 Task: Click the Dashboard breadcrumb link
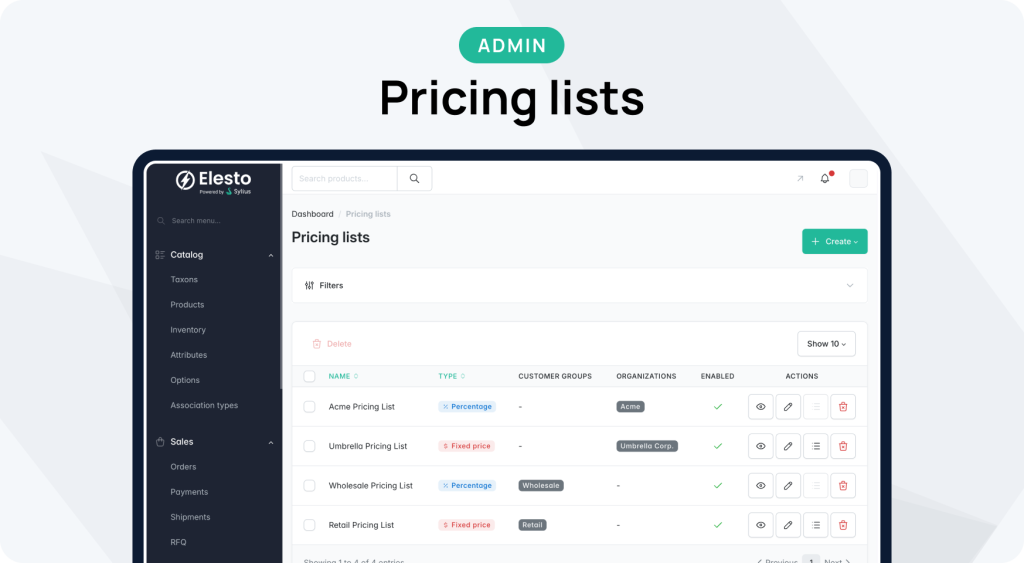(x=312, y=214)
